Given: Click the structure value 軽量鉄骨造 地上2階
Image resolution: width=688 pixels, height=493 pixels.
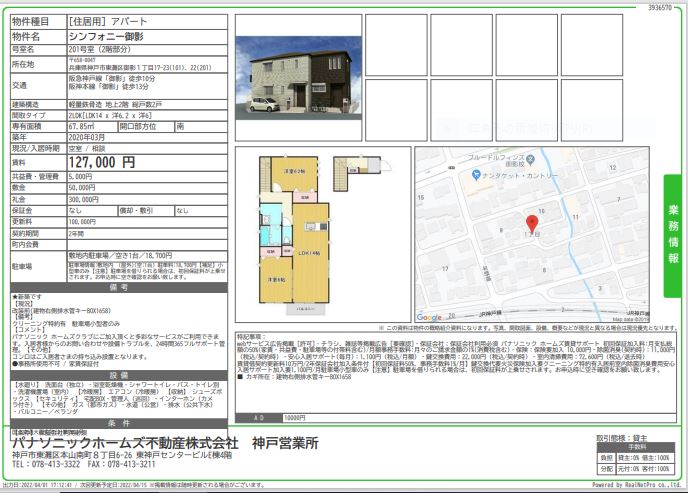Looking at the screenshot, I should tap(115, 104).
